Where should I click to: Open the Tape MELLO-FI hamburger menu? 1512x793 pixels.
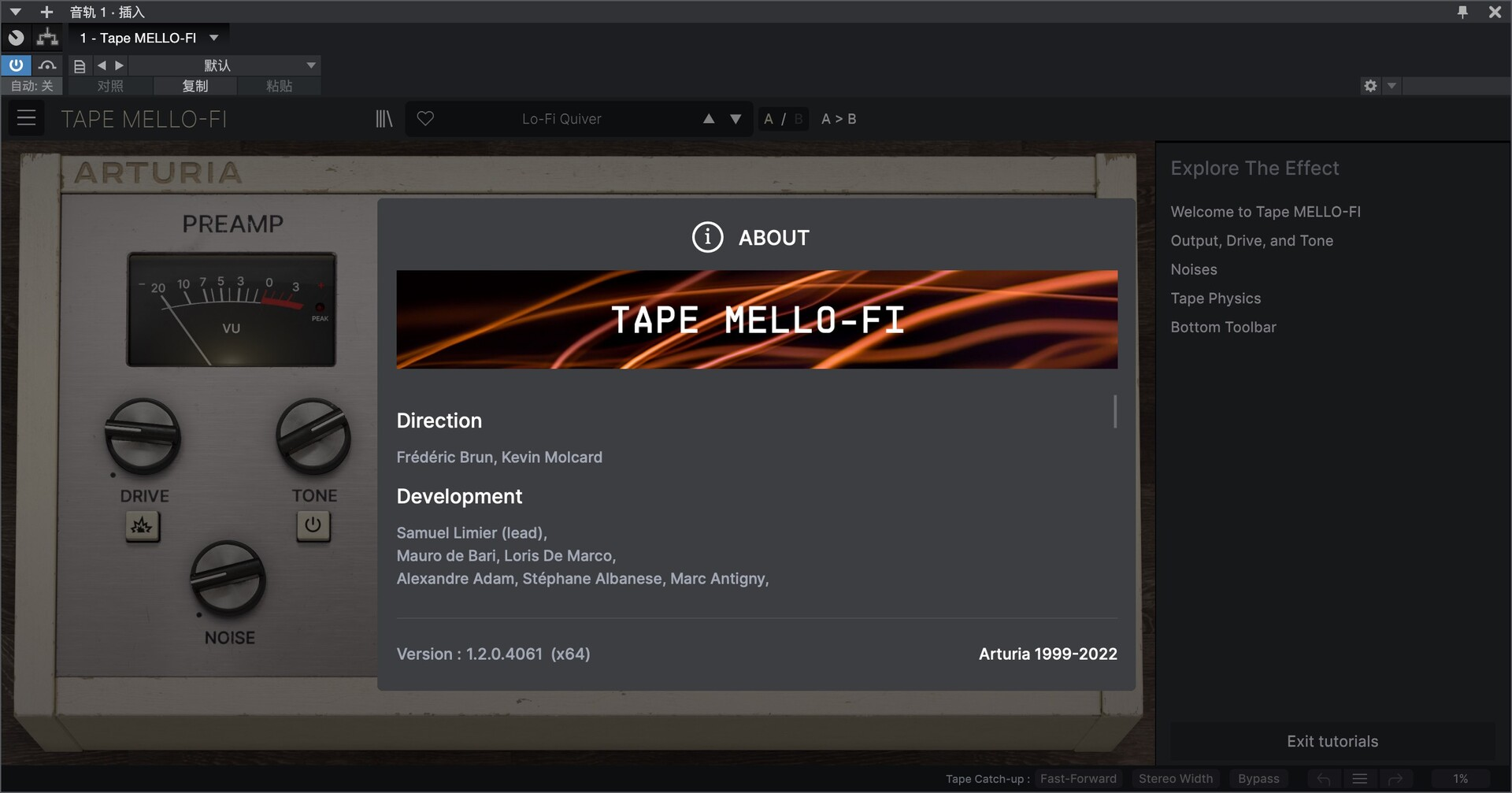click(x=26, y=118)
